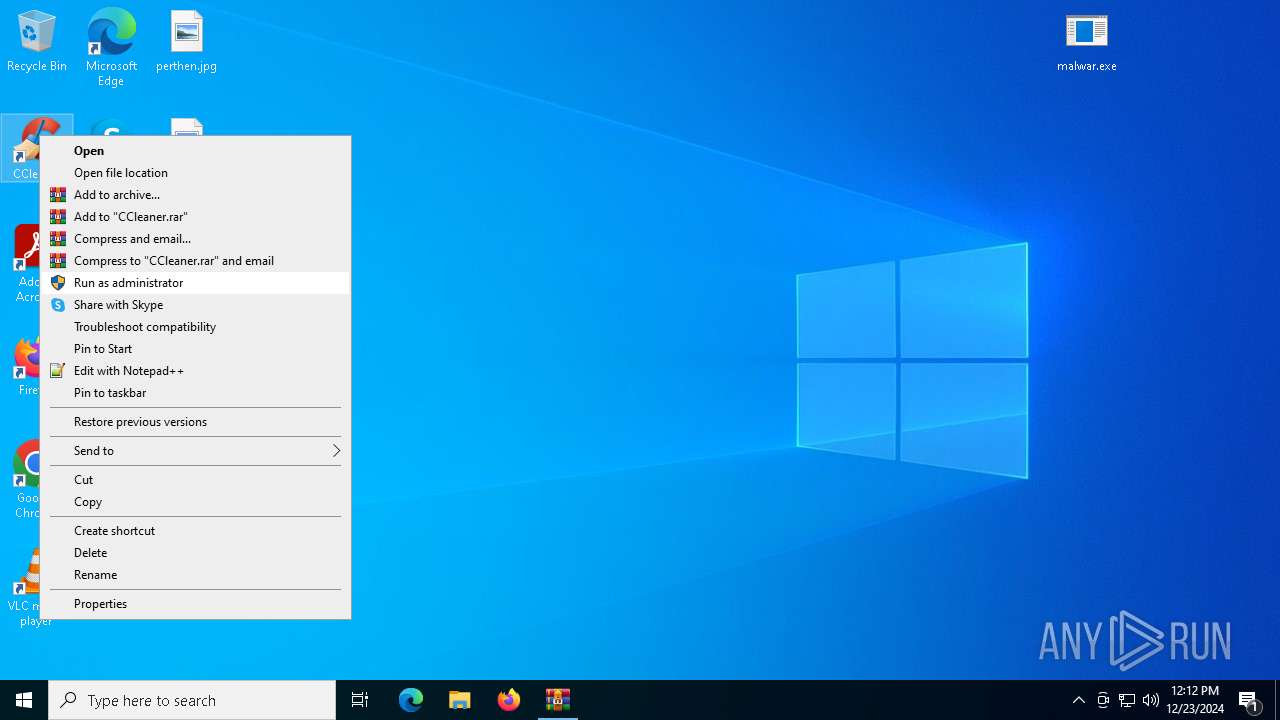Choose Rename in the context menu
The width and height of the screenshot is (1280, 720).
point(195,575)
